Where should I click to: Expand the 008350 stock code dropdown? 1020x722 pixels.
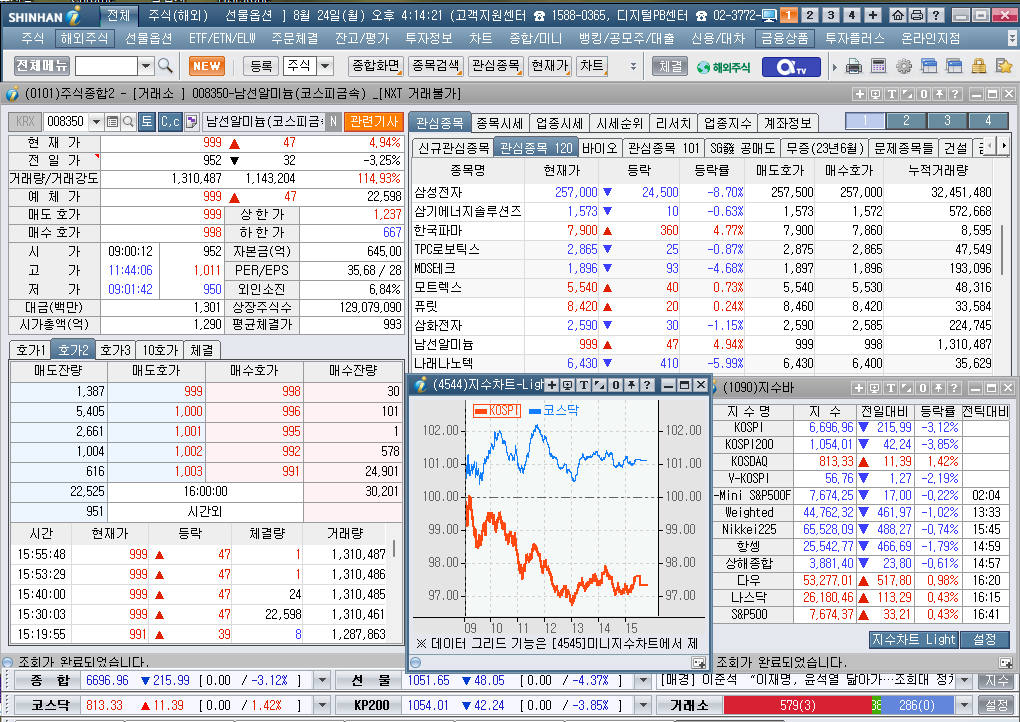[96, 121]
